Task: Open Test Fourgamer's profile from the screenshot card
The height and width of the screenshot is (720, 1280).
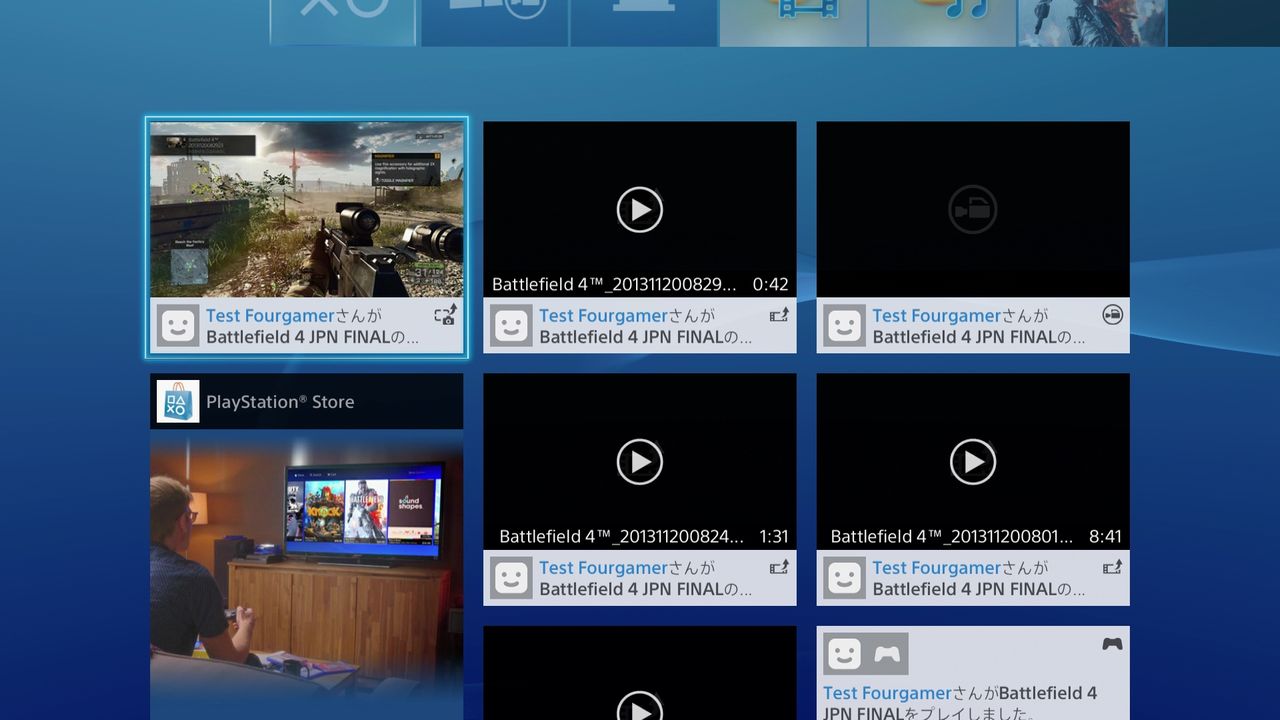Action: pos(270,316)
